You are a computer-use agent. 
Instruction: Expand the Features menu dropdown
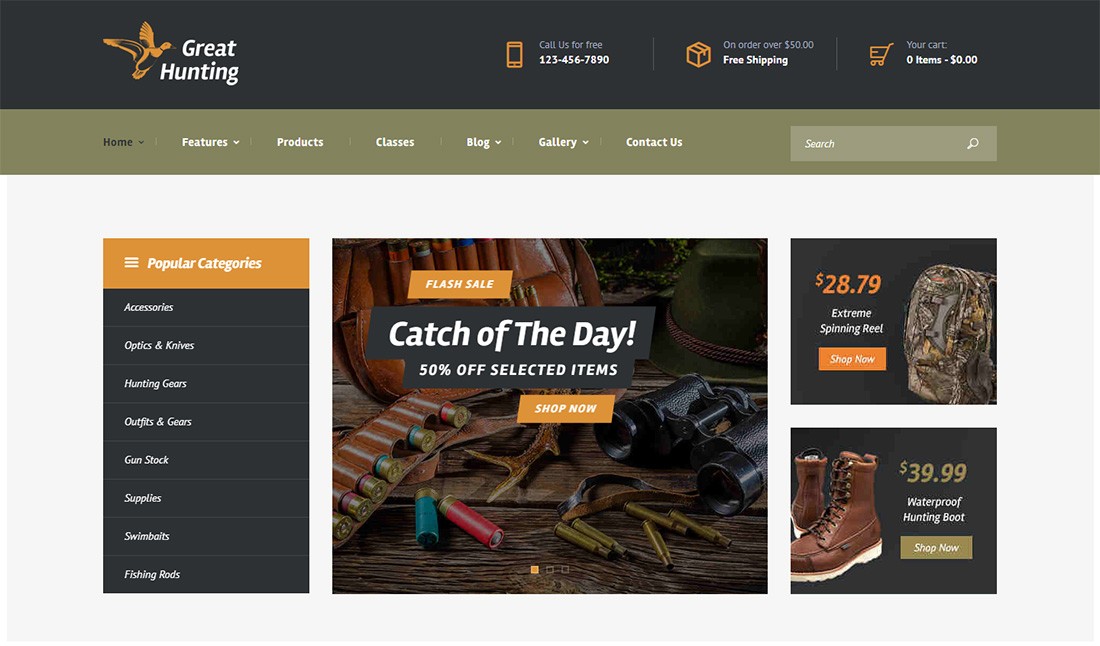[x=210, y=142]
